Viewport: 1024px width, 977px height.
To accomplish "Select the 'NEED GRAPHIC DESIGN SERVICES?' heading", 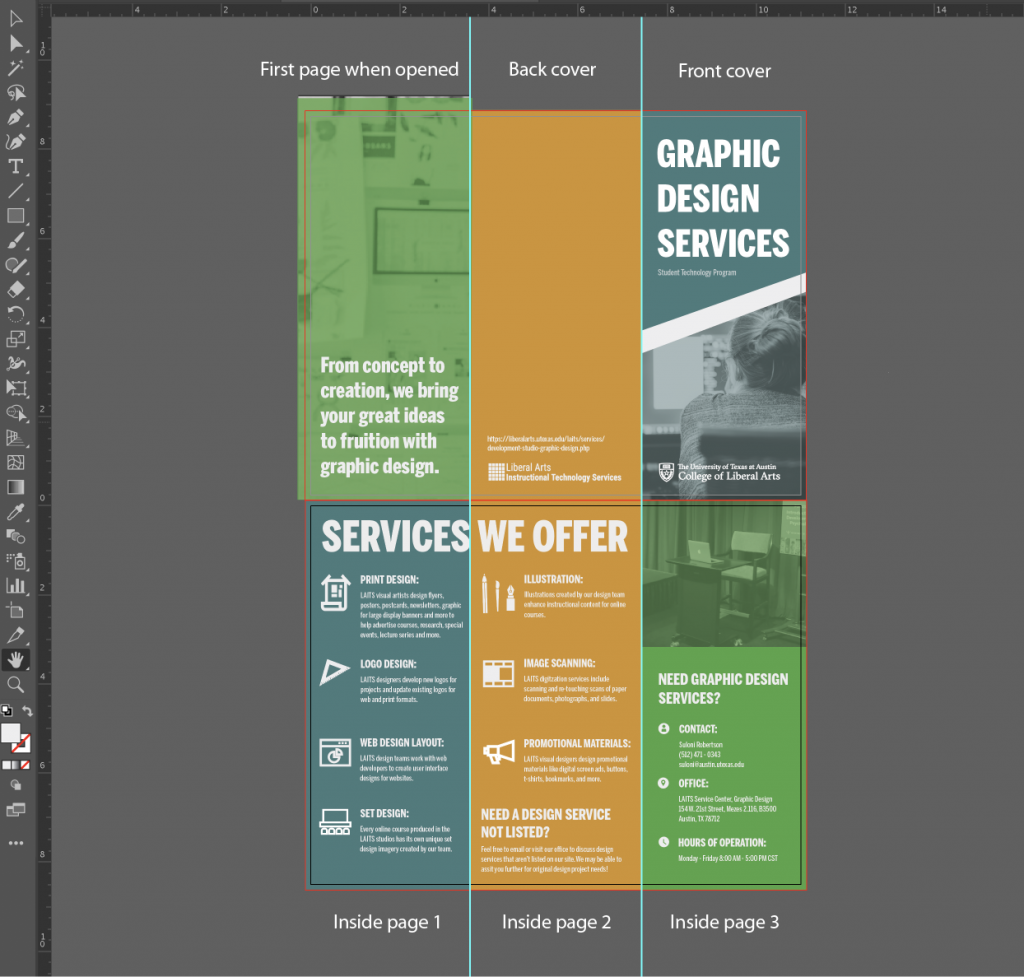I will [x=723, y=688].
